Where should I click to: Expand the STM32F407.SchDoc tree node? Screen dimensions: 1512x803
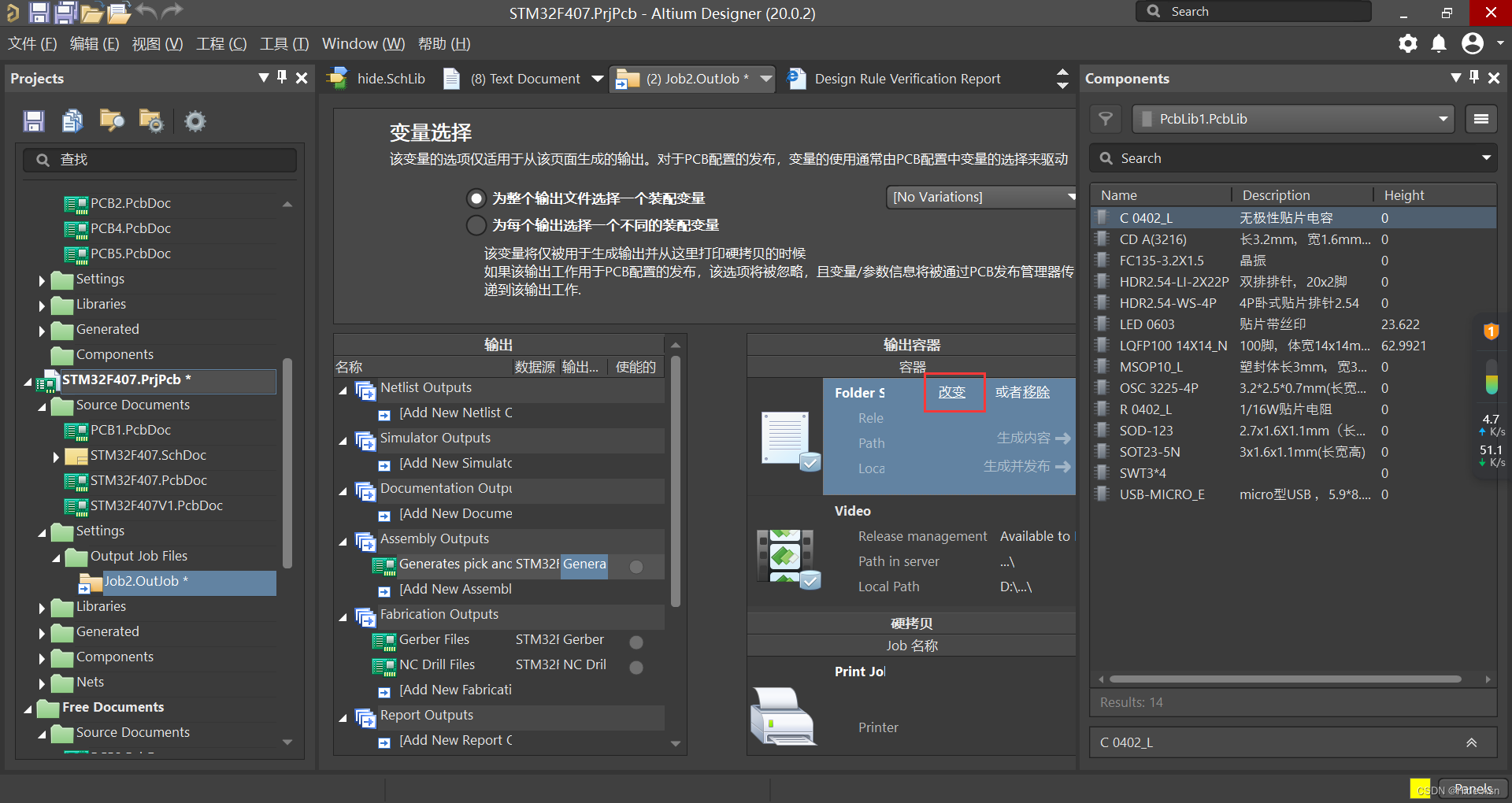(x=55, y=457)
